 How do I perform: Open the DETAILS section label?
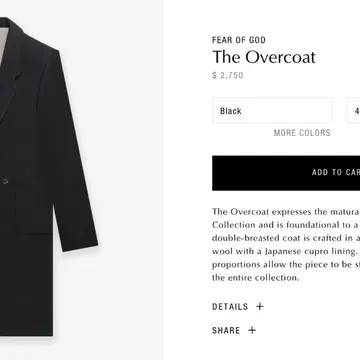coord(230,307)
